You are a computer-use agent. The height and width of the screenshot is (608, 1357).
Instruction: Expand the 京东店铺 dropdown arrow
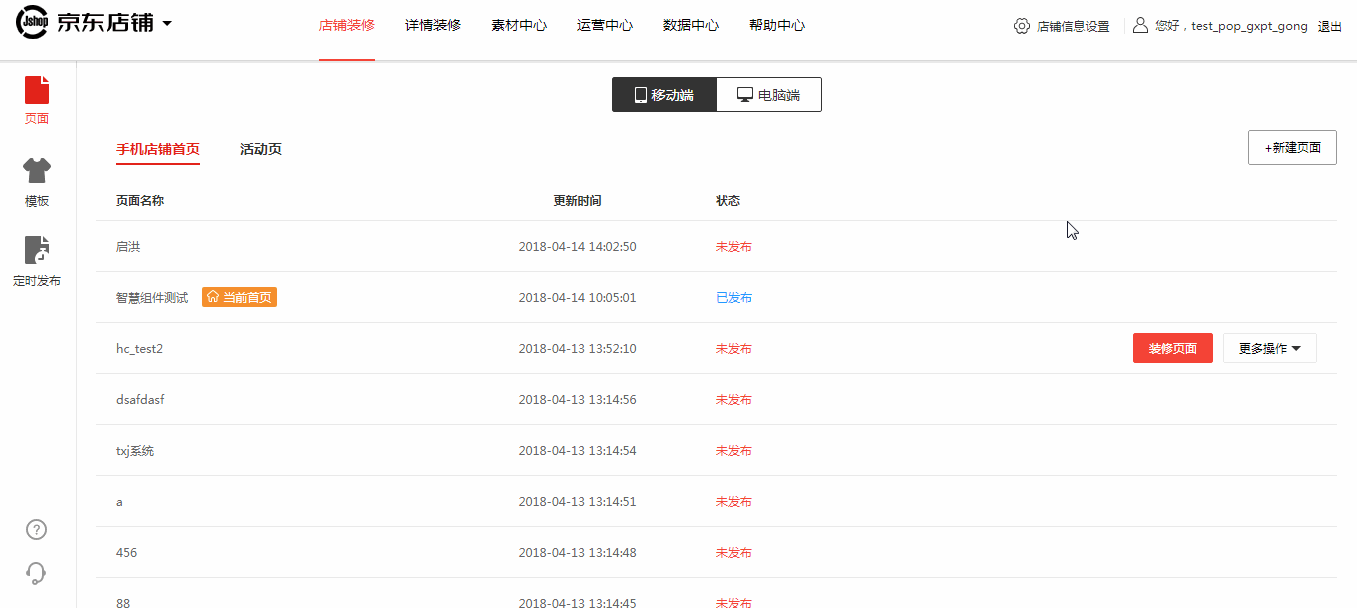coord(167,24)
